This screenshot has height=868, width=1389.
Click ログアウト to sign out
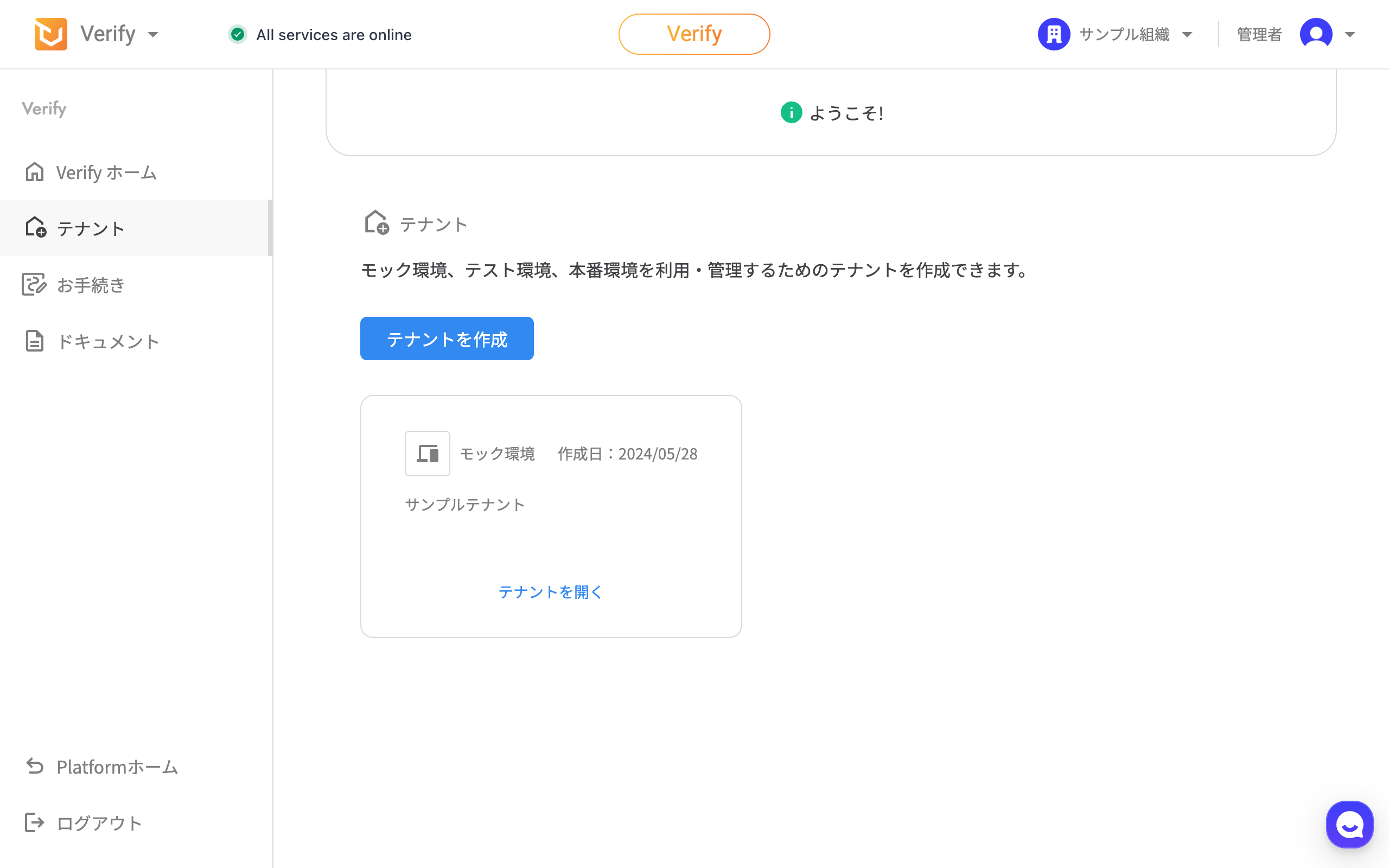(99, 823)
